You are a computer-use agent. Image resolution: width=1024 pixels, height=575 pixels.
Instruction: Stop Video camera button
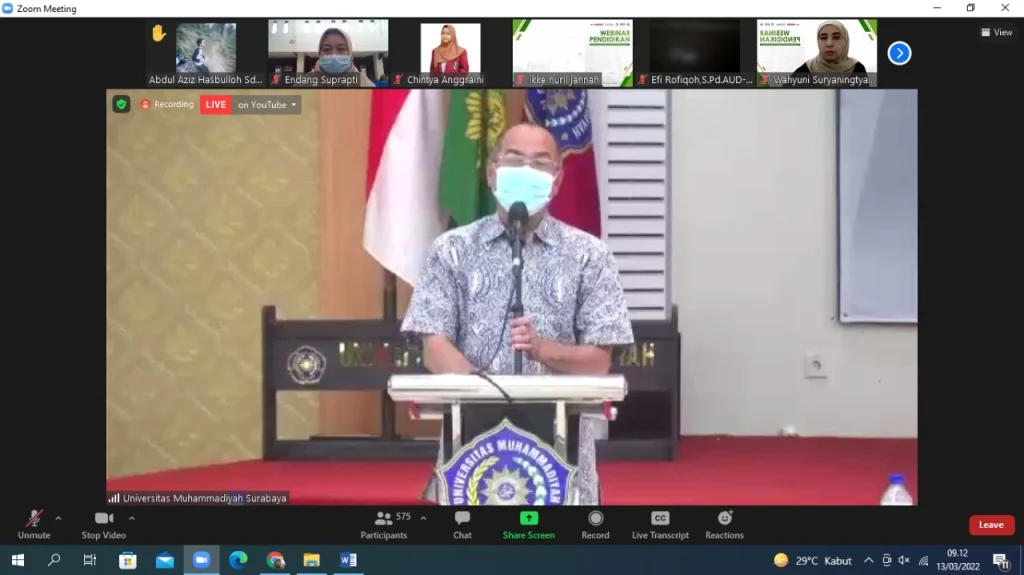tap(104, 525)
